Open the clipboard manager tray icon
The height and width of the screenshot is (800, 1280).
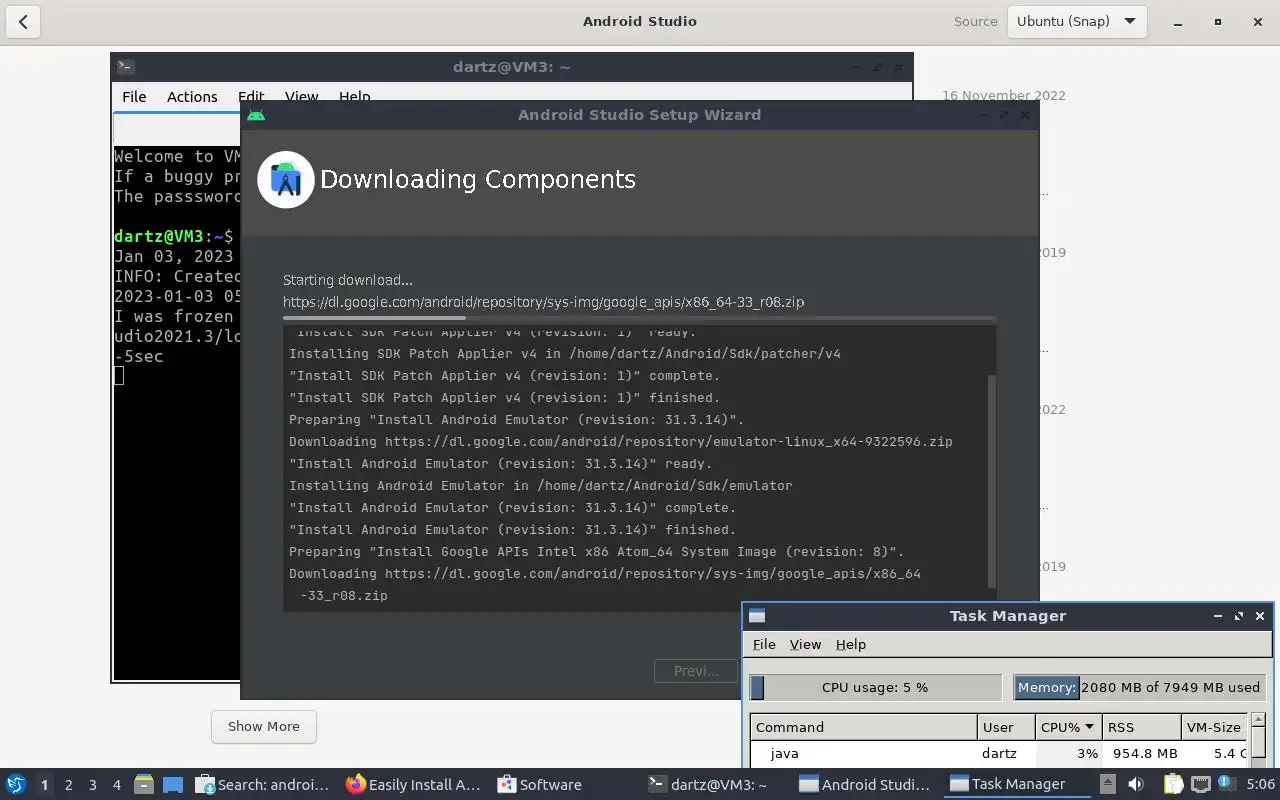[x=1173, y=785]
